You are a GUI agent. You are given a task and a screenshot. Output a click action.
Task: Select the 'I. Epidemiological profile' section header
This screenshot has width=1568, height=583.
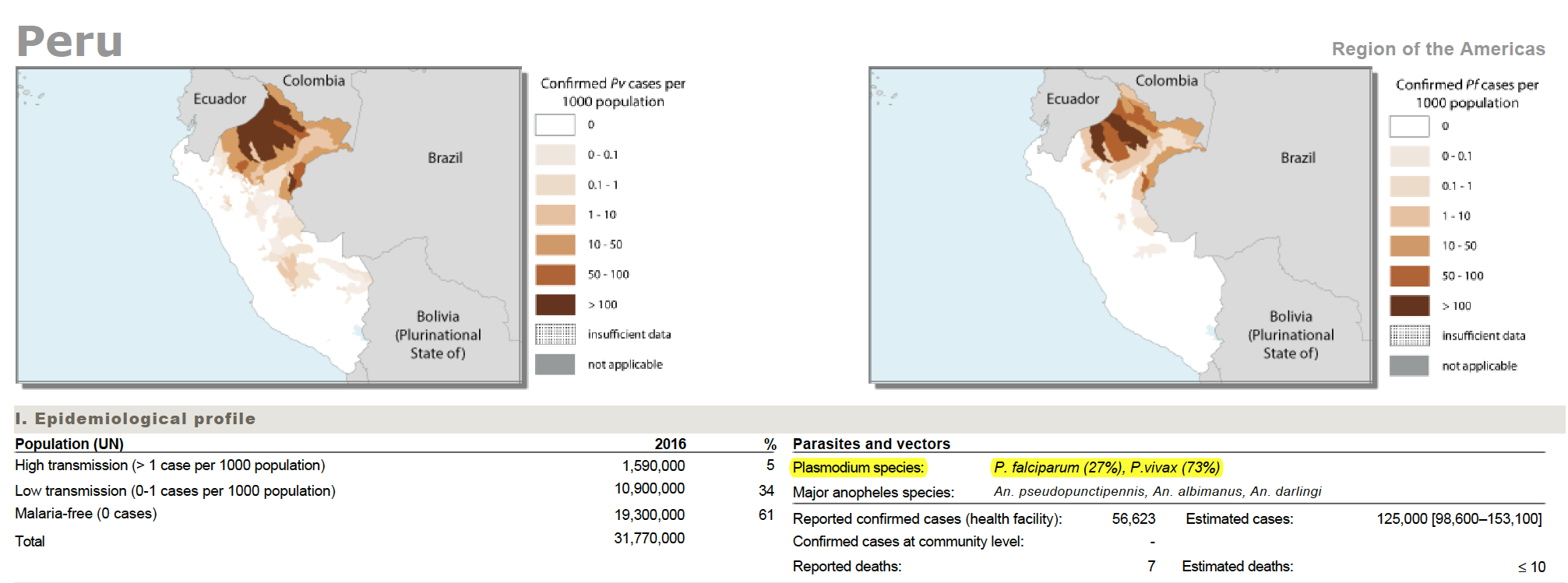135,419
